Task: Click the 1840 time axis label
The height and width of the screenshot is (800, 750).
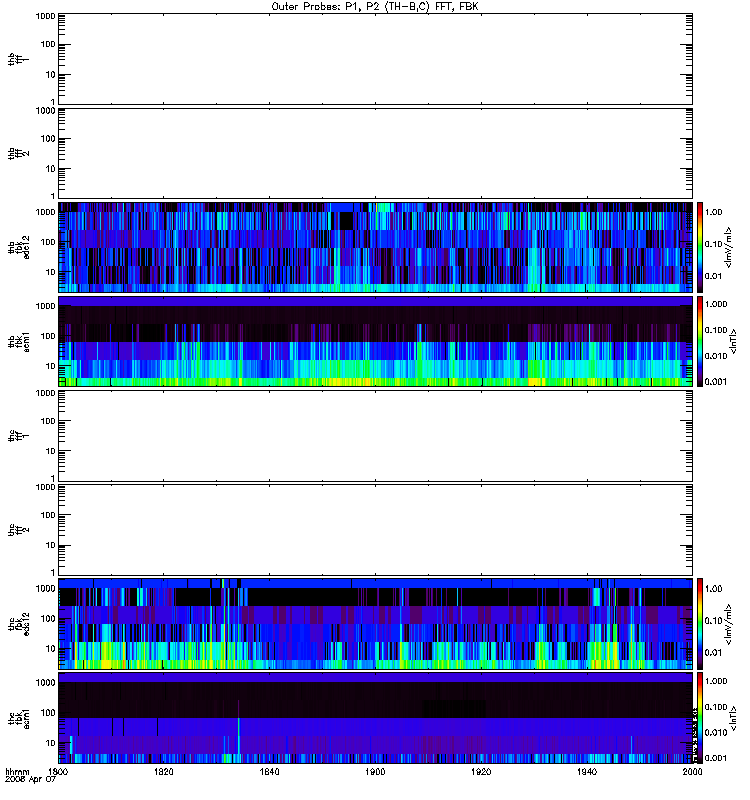Action: [269, 771]
